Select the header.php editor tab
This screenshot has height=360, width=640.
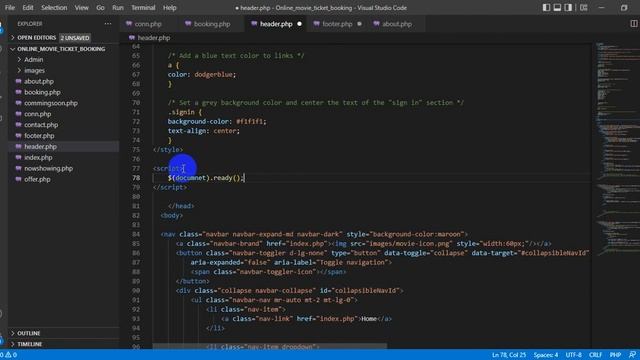pyautogui.click(x=276, y=24)
